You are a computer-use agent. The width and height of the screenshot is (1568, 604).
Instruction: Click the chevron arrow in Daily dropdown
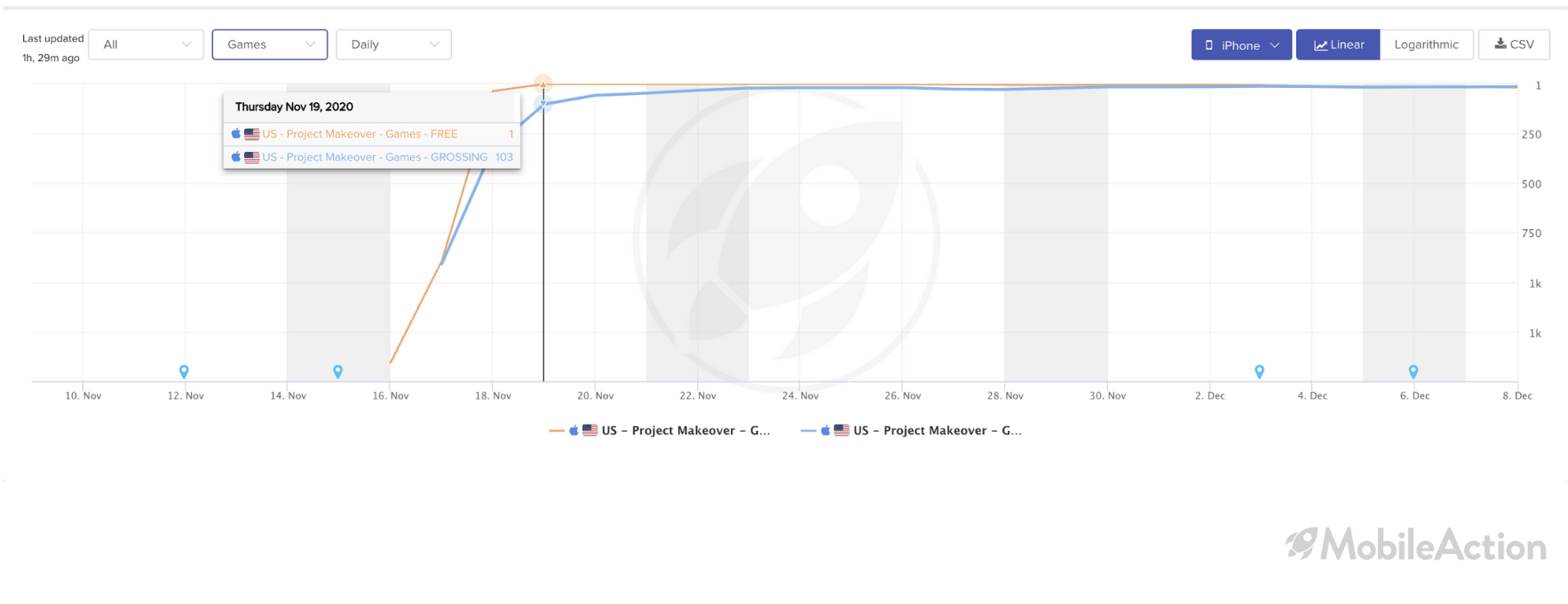434,44
